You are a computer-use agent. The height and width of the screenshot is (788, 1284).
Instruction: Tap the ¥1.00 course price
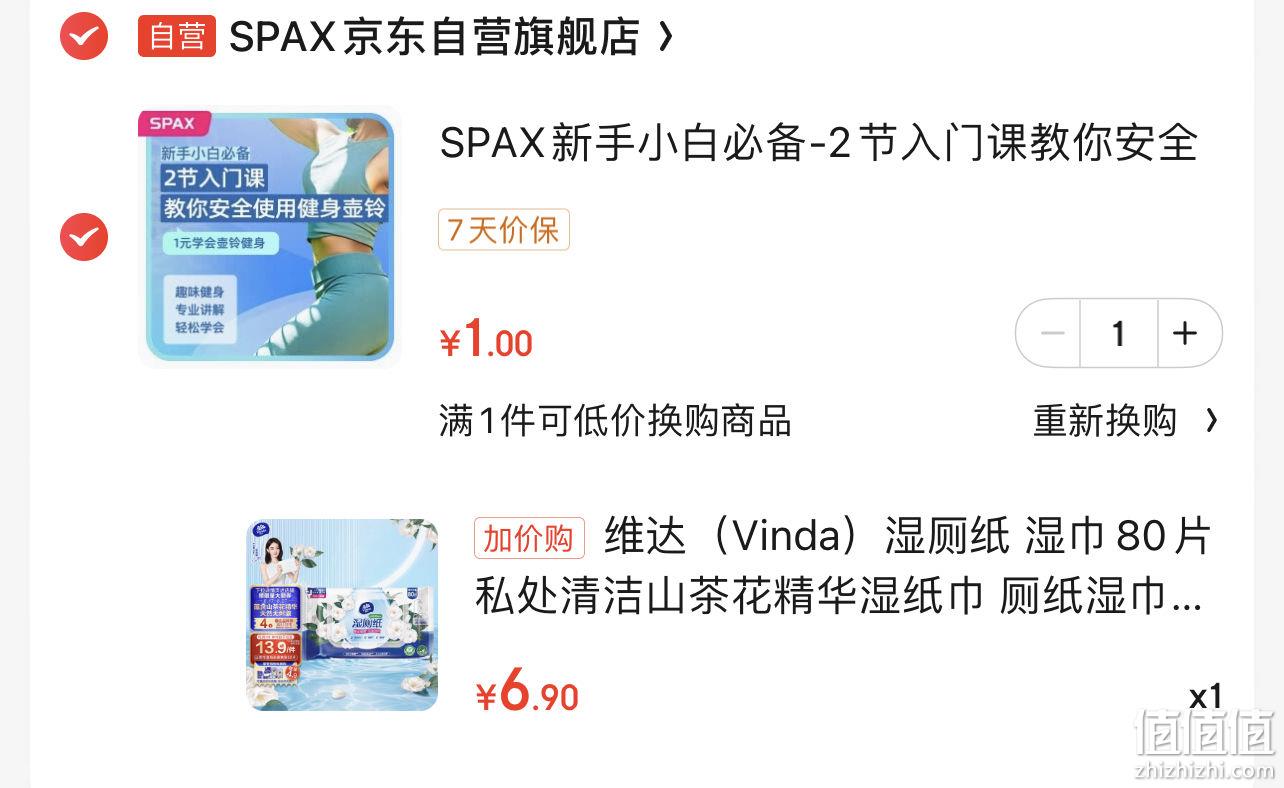click(486, 340)
